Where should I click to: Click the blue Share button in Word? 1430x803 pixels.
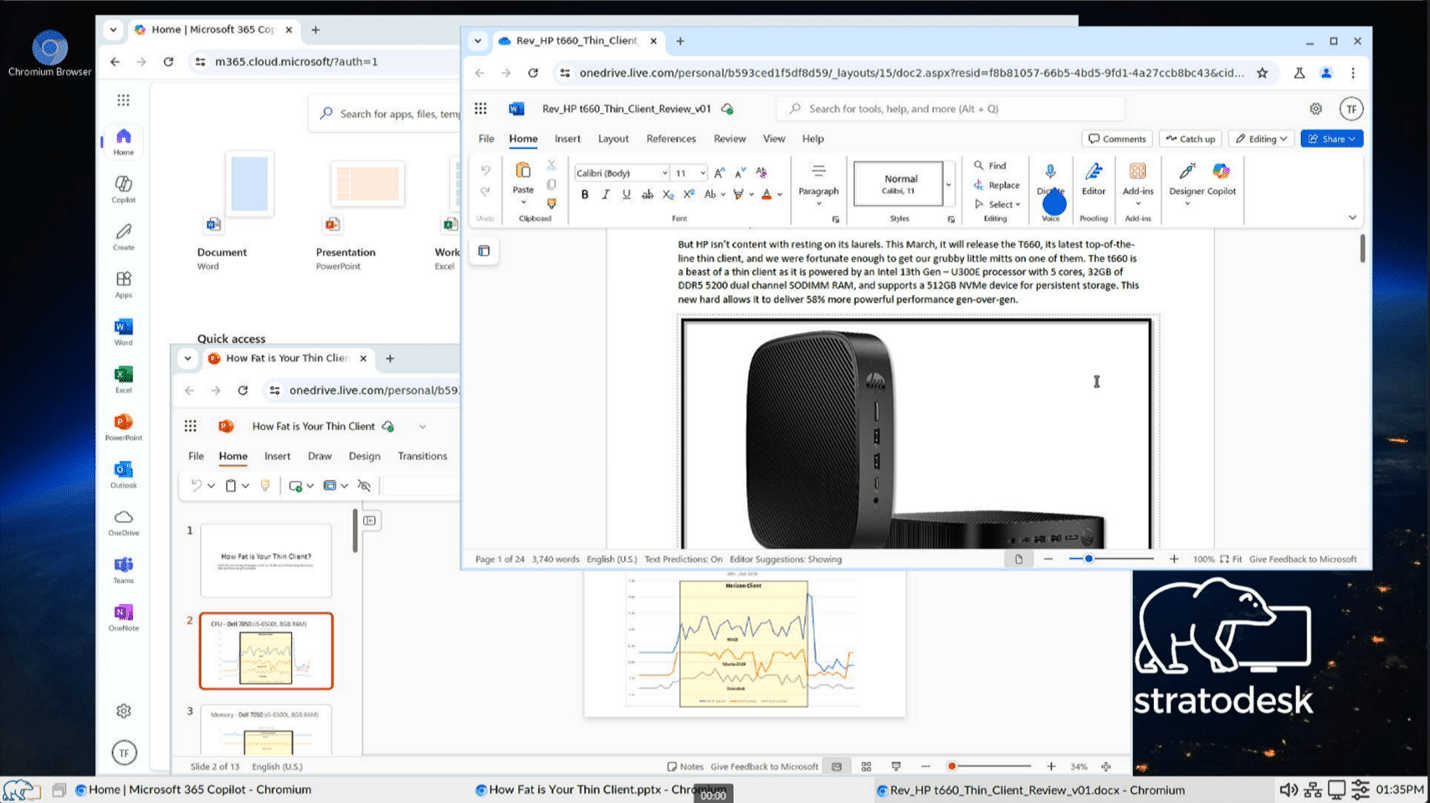pyautogui.click(x=1331, y=138)
